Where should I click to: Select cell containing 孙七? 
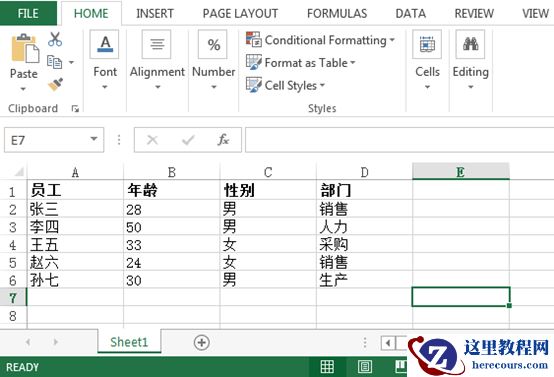click(75, 280)
